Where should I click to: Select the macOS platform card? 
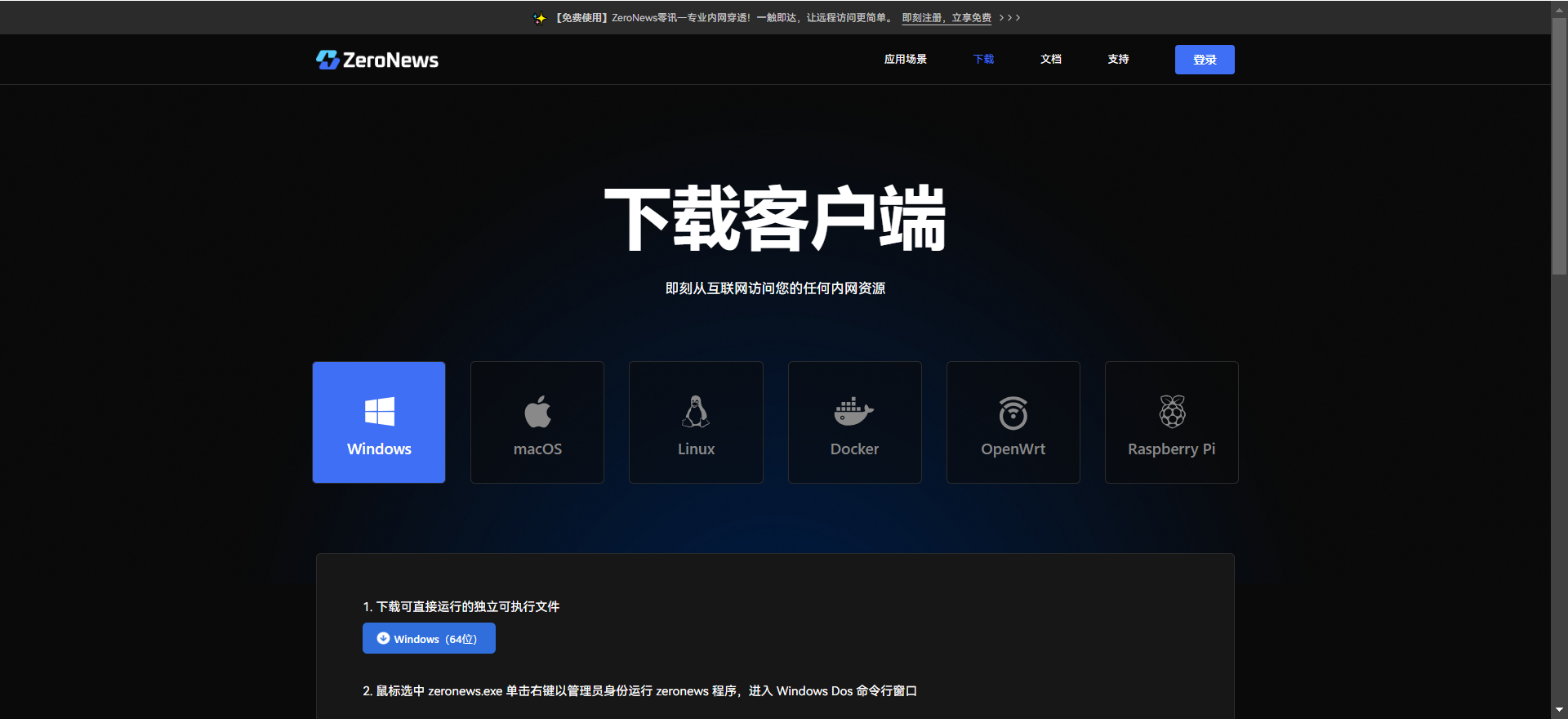(x=537, y=422)
